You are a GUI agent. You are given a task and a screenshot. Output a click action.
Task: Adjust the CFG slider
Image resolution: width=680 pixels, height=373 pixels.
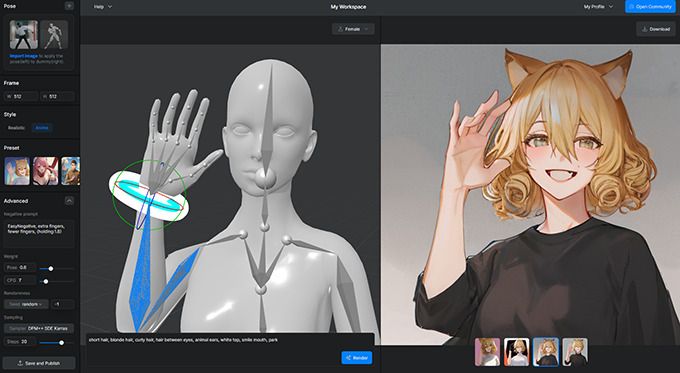click(x=46, y=281)
